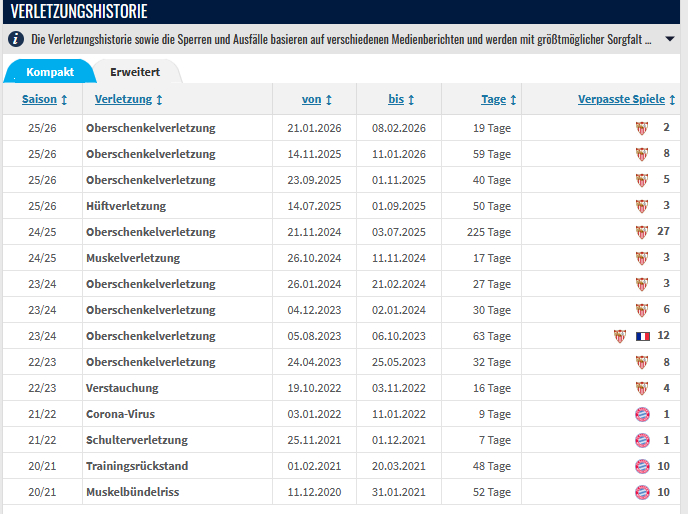Click Sevilla crest in the 14.11.2025 injury row

[x=642, y=154]
